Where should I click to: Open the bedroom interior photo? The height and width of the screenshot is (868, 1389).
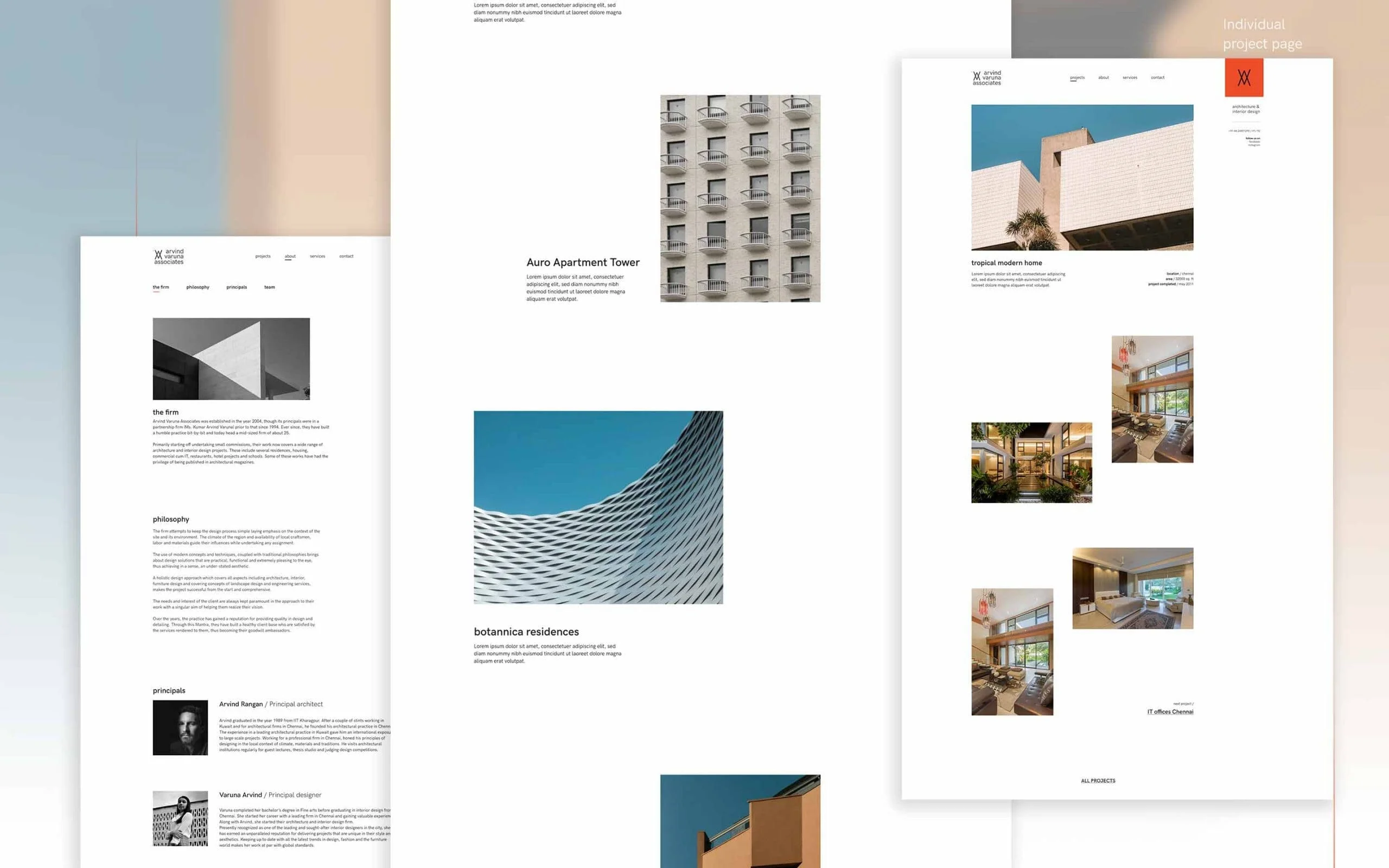point(1132,588)
